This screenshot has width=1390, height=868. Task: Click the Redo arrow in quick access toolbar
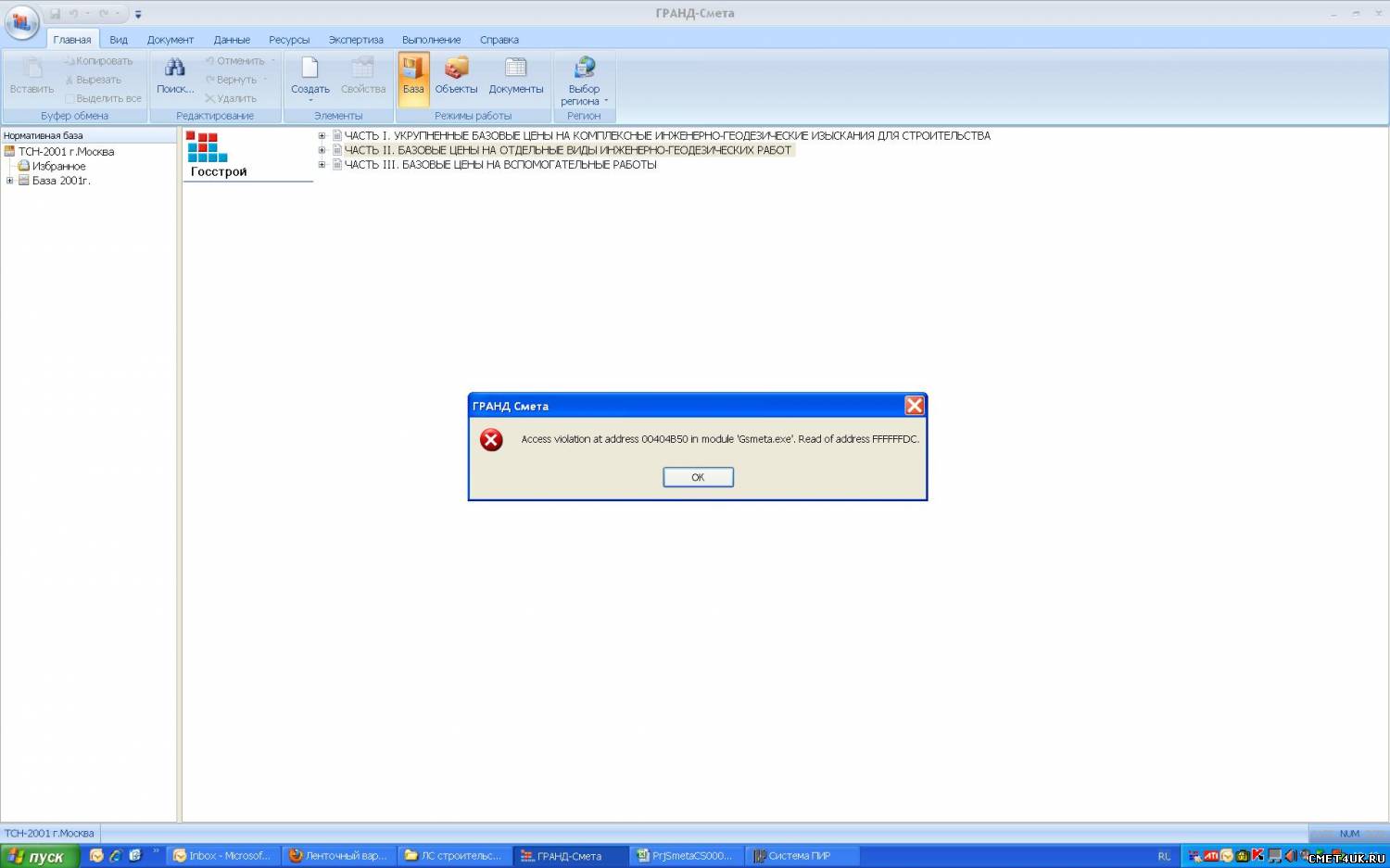104,14
